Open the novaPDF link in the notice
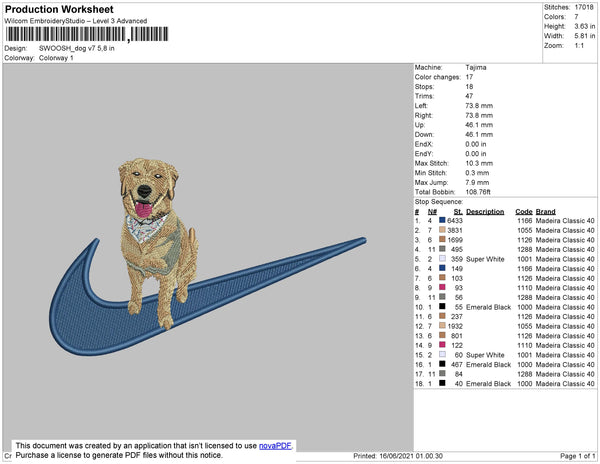 275,446
